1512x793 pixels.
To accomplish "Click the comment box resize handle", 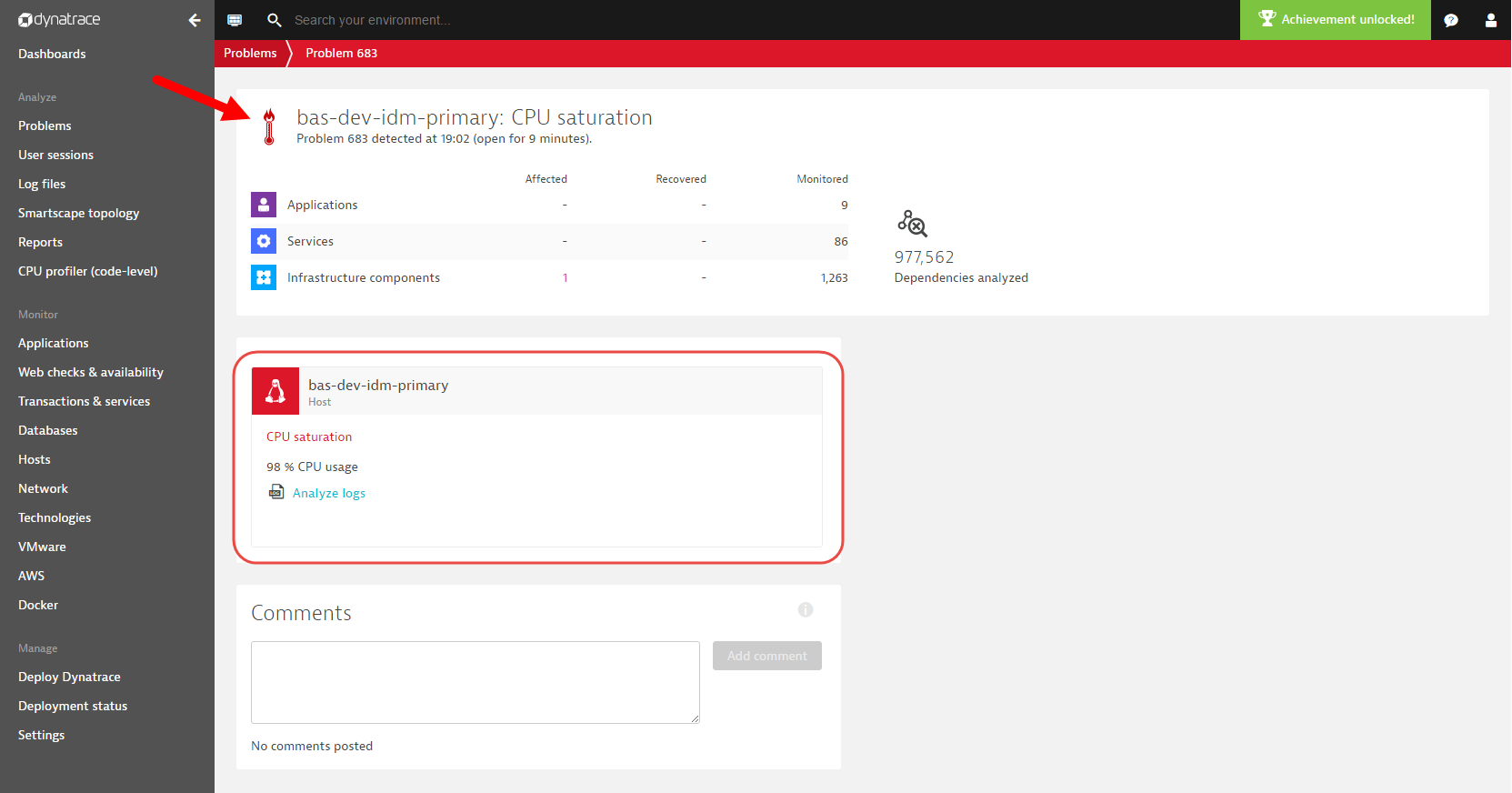I will click(x=695, y=718).
